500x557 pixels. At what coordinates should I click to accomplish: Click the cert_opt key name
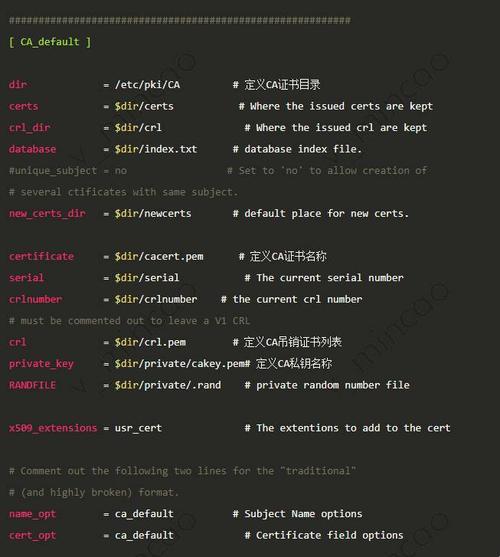[32, 535]
